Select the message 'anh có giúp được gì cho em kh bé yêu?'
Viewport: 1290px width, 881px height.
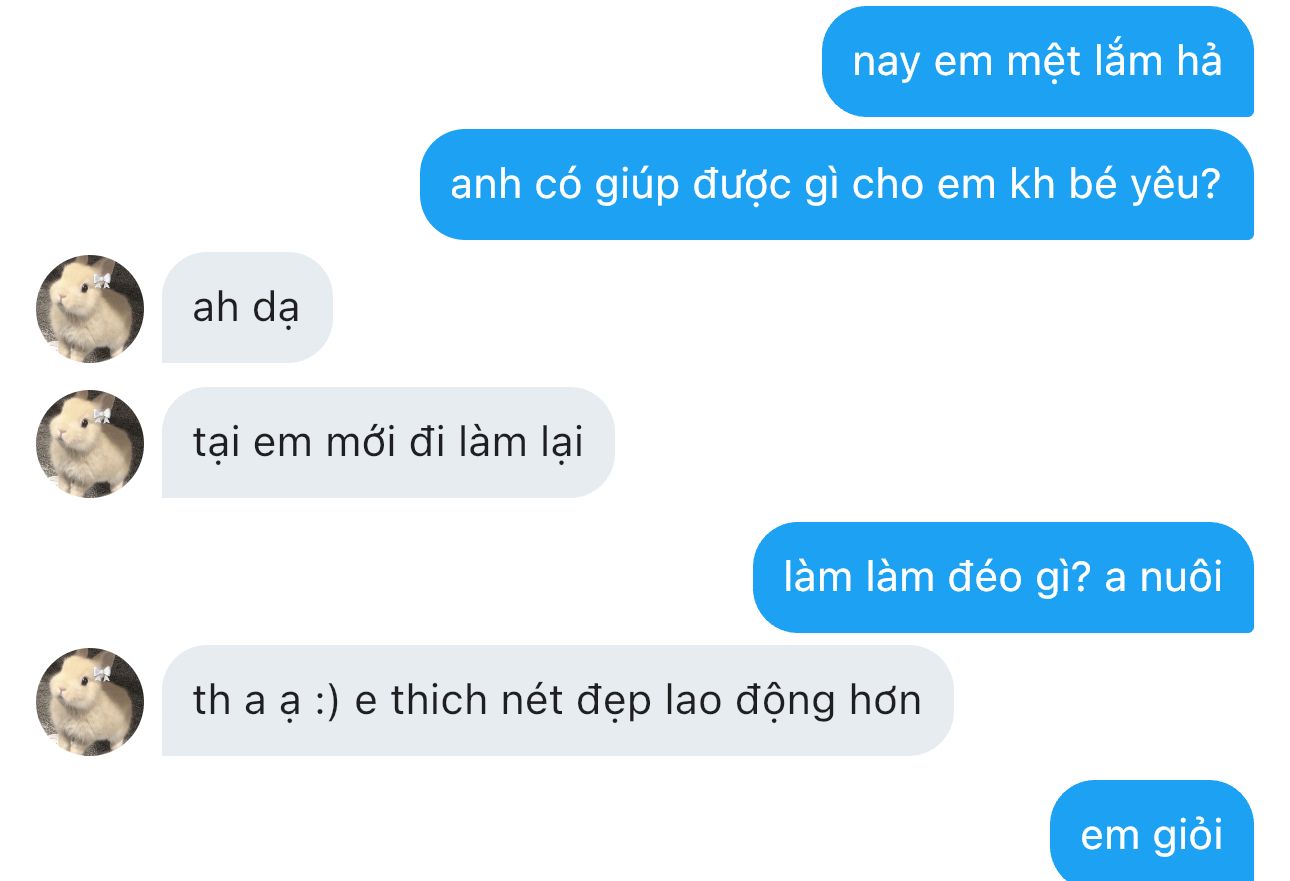click(x=836, y=185)
